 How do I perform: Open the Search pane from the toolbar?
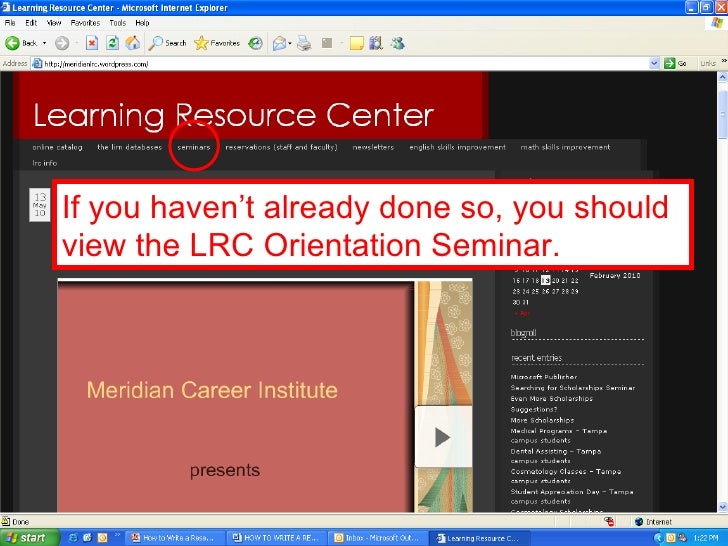(x=167, y=43)
